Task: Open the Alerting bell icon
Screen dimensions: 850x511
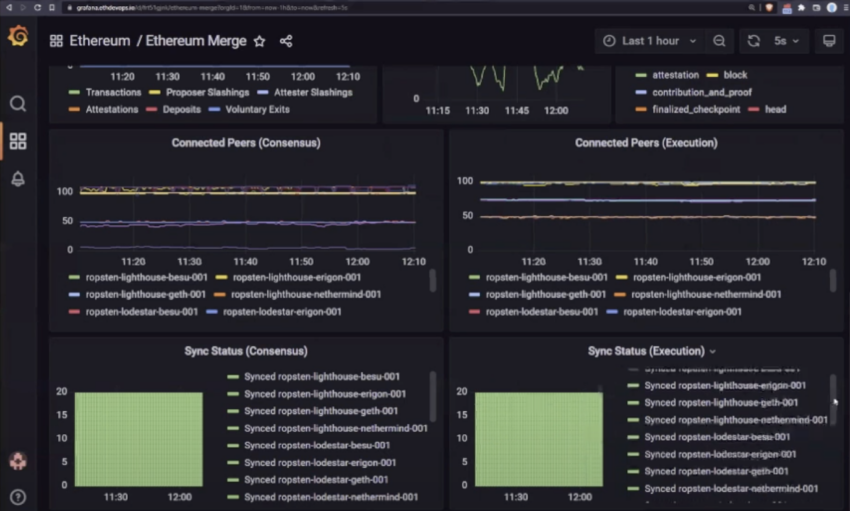Action: click(18, 179)
